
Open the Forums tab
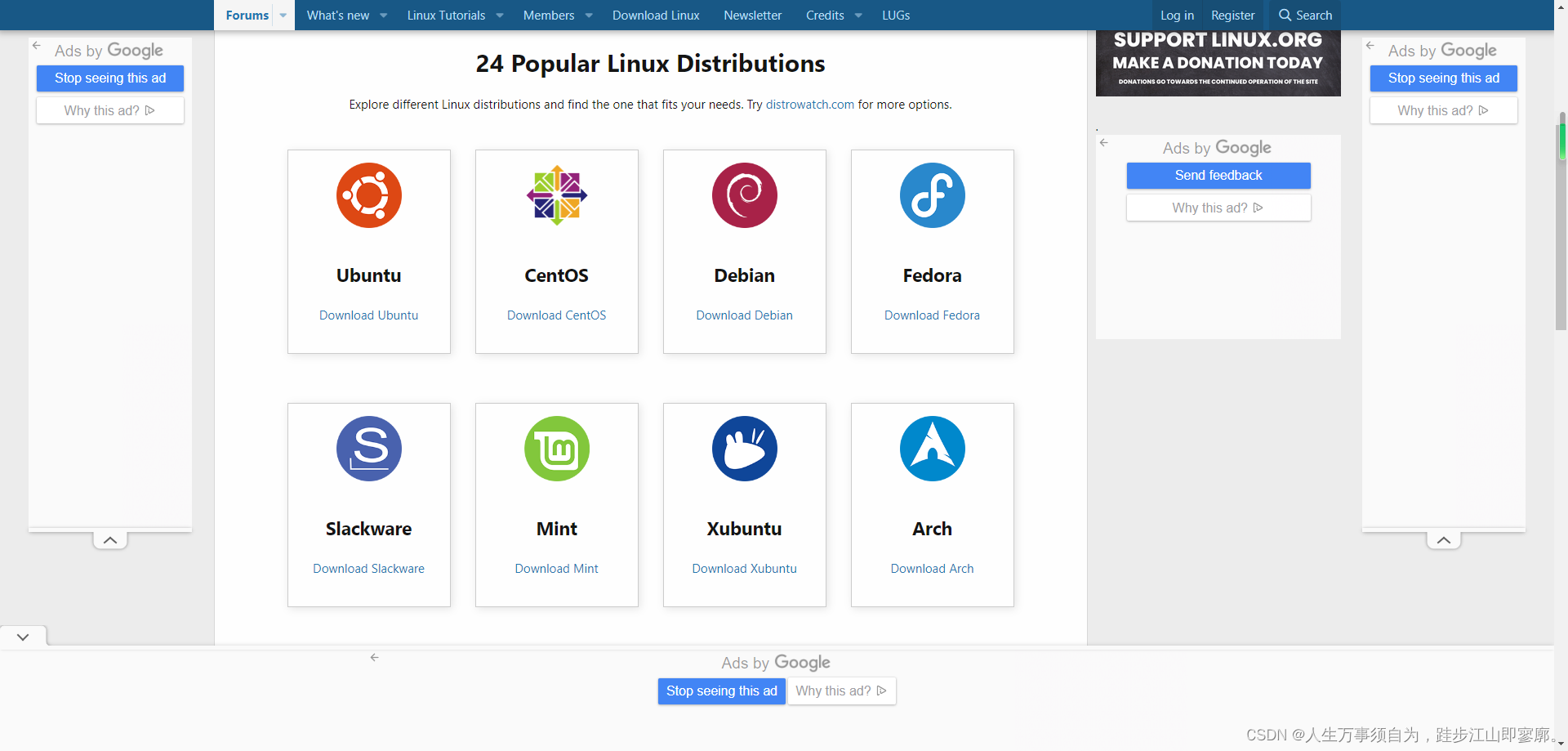(x=247, y=16)
